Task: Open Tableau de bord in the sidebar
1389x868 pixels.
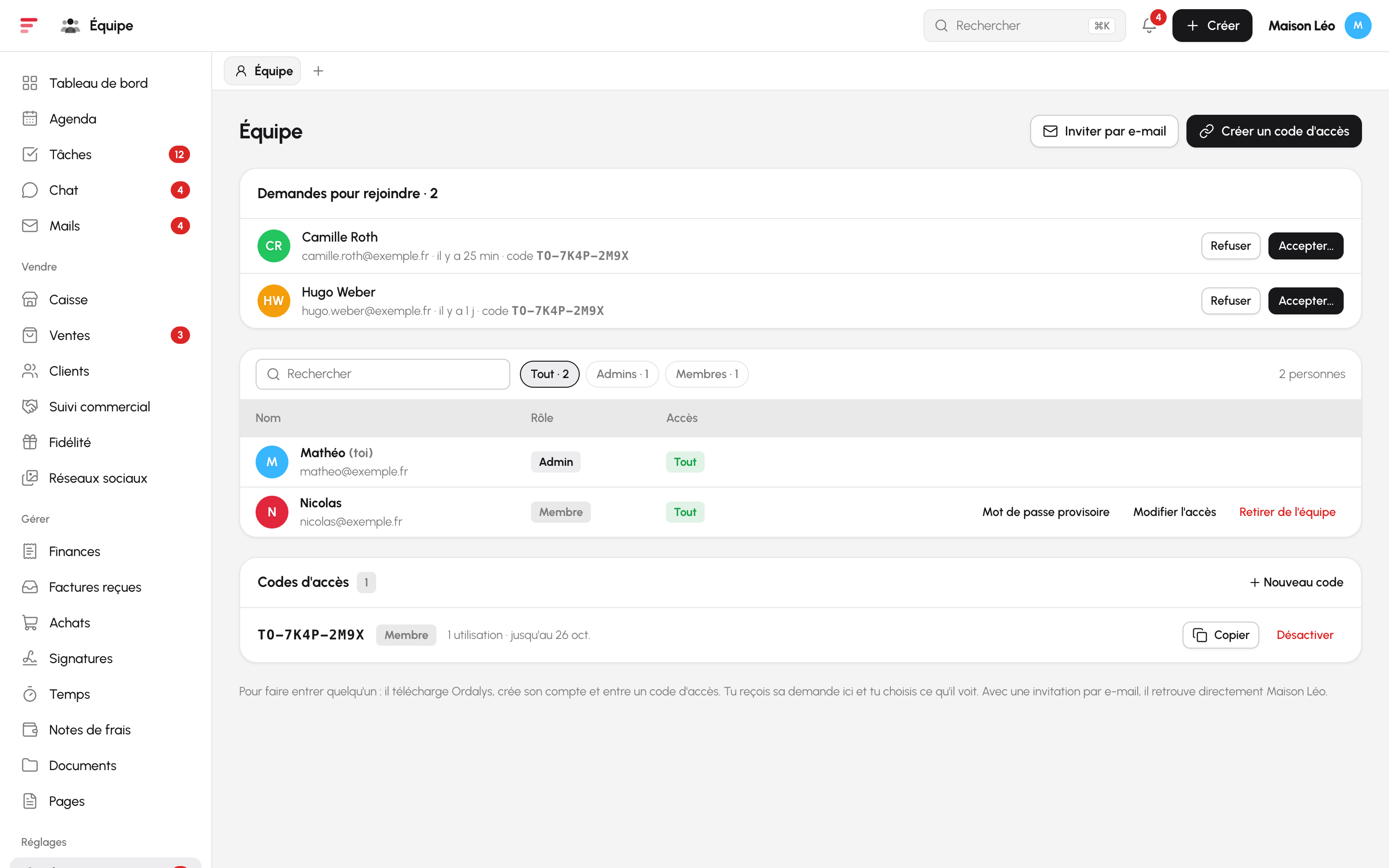Action: click(x=106, y=83)
